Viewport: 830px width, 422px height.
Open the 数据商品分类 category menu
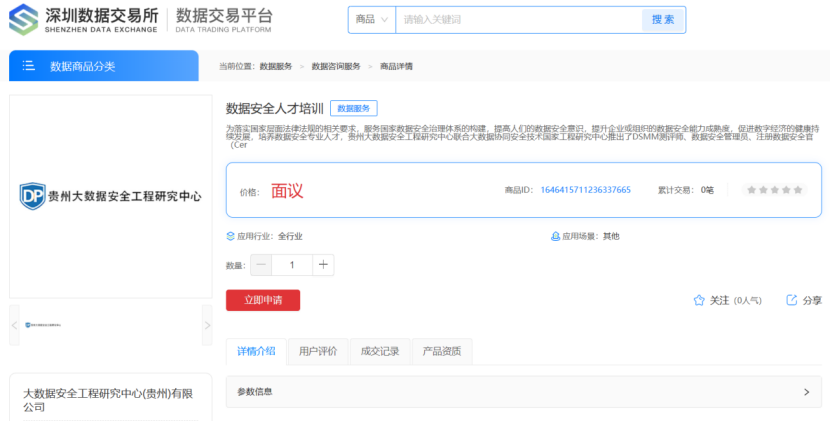tap(104, 66)
